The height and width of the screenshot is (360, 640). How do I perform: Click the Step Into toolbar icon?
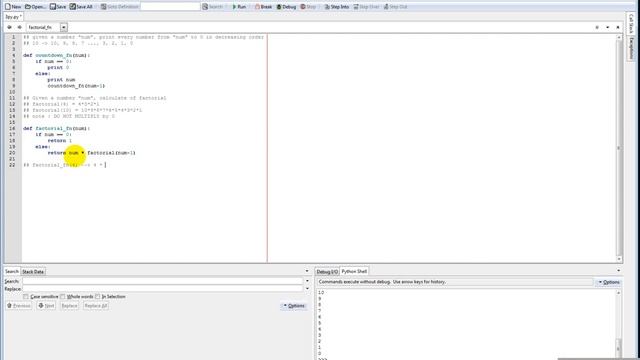pyautogui.click(x=337, y=7)
